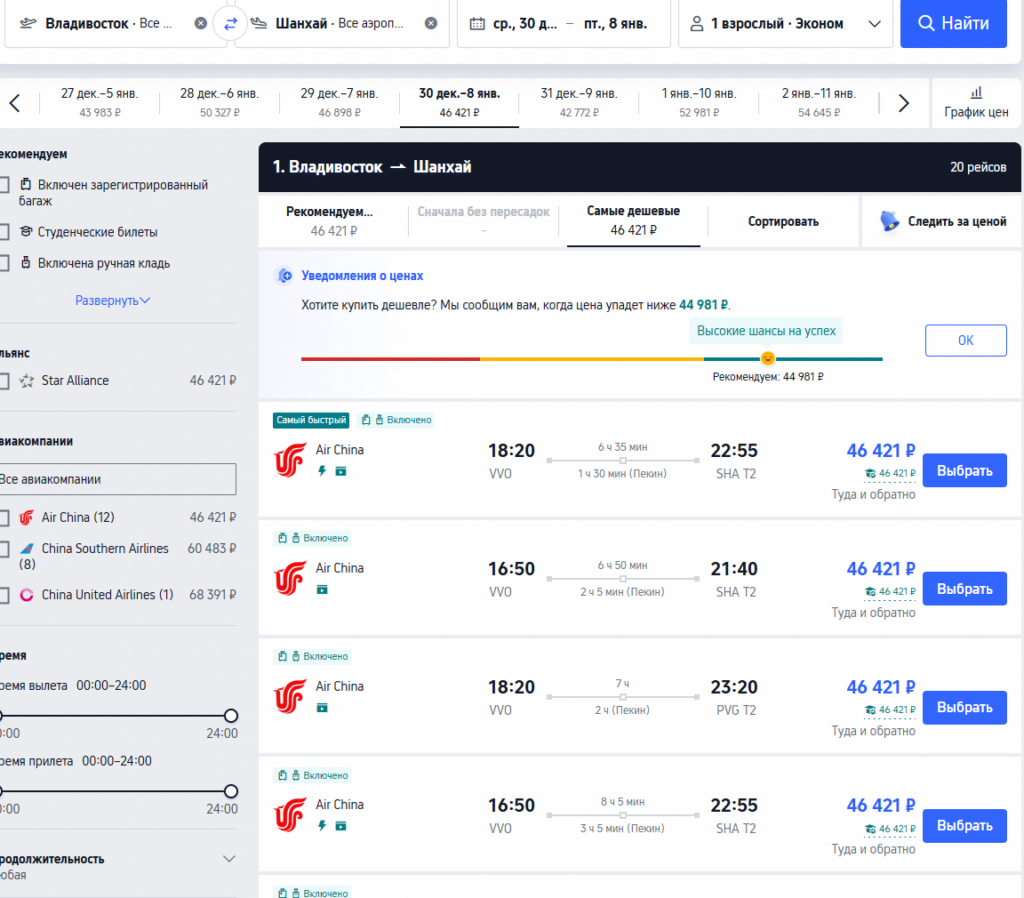1024x898 pixels.
Task: Tick the China United Airlines checkbox
Action: tap(4, 595)
